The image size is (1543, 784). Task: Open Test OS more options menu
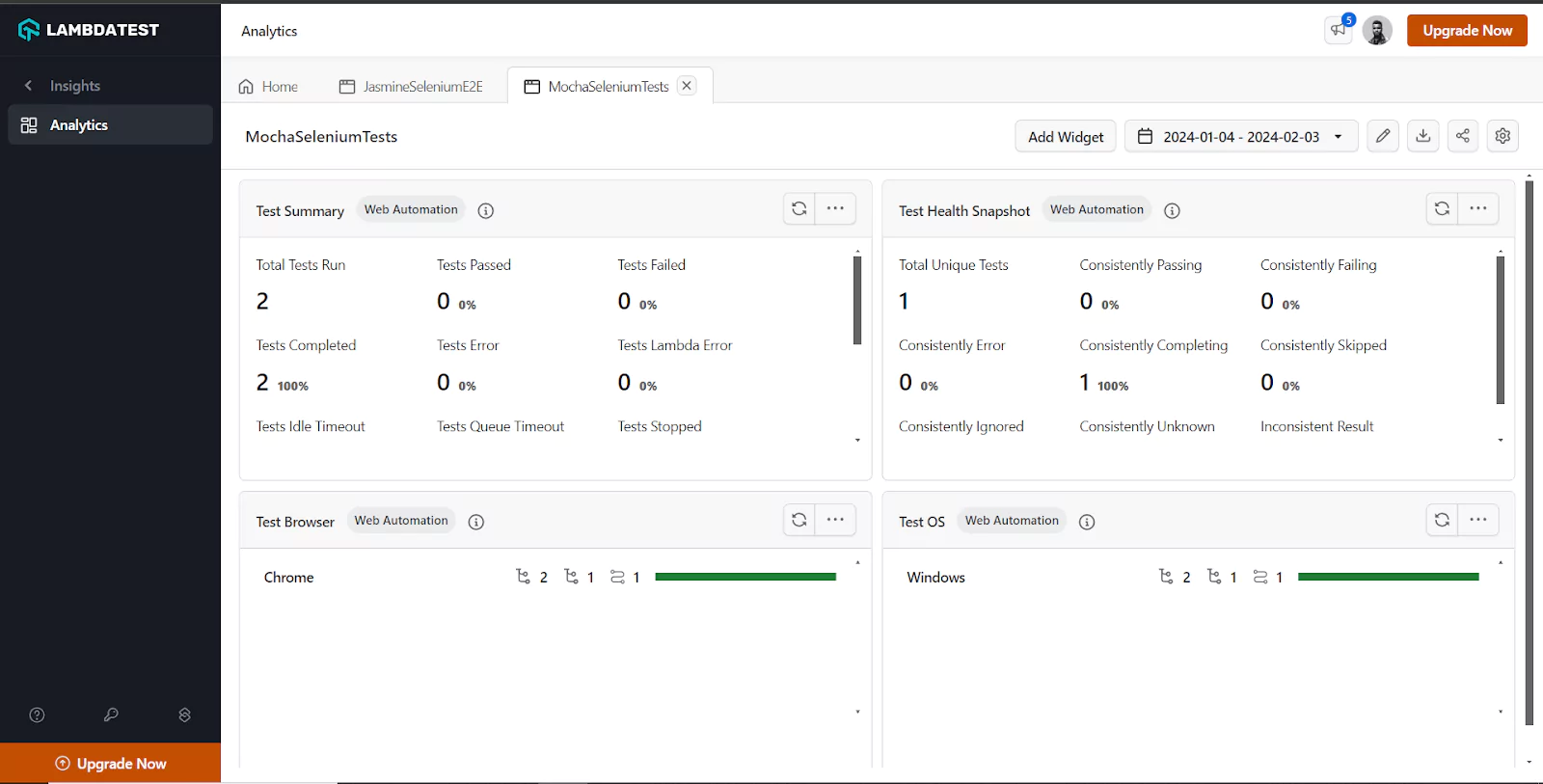(x=1478, y=520)
